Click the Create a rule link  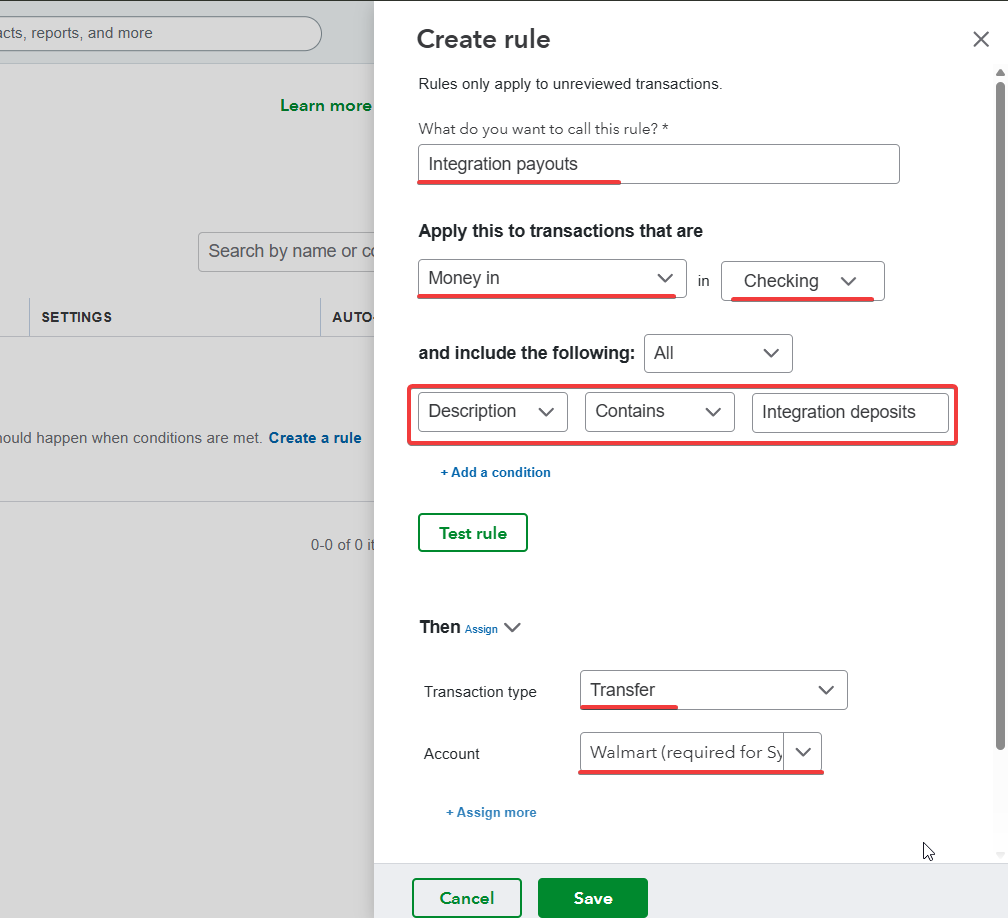pos(315,438)
